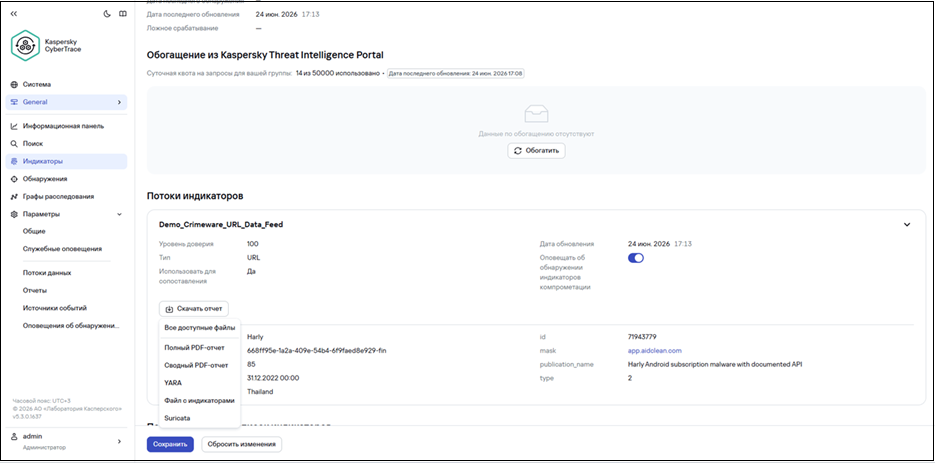
Task: Open Информационная панель chart icon
Action: point(14,126)
